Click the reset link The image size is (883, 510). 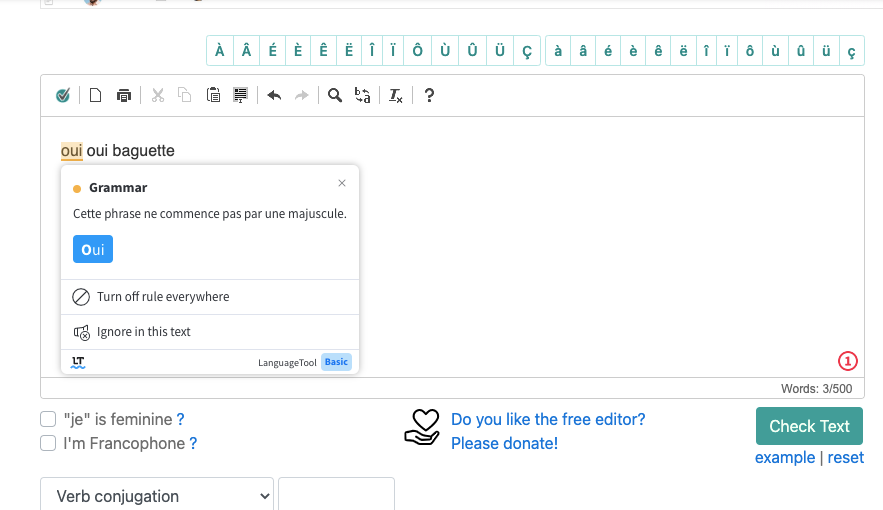click(845, 458)
